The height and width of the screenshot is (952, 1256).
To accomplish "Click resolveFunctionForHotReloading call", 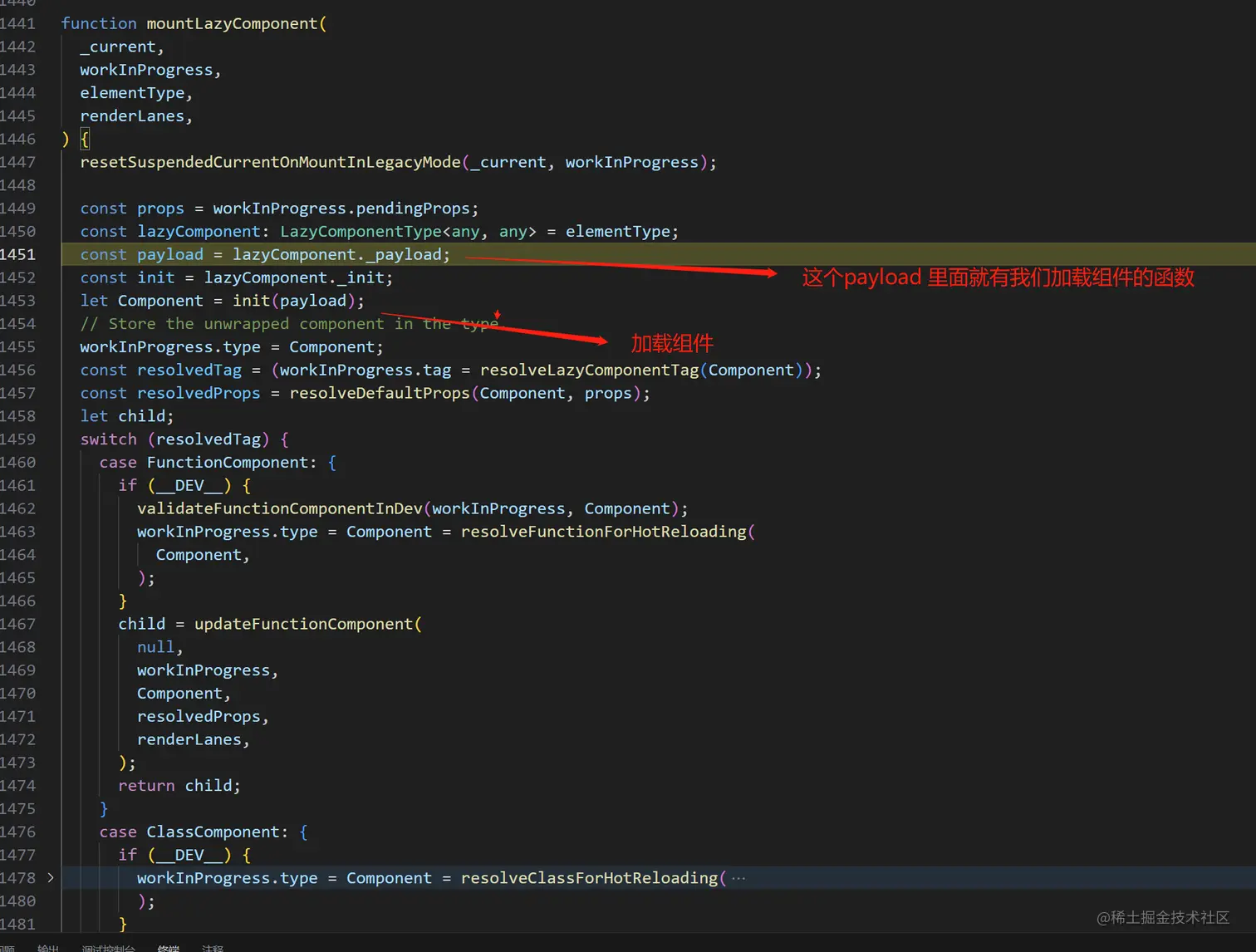I will pos(604,532).
